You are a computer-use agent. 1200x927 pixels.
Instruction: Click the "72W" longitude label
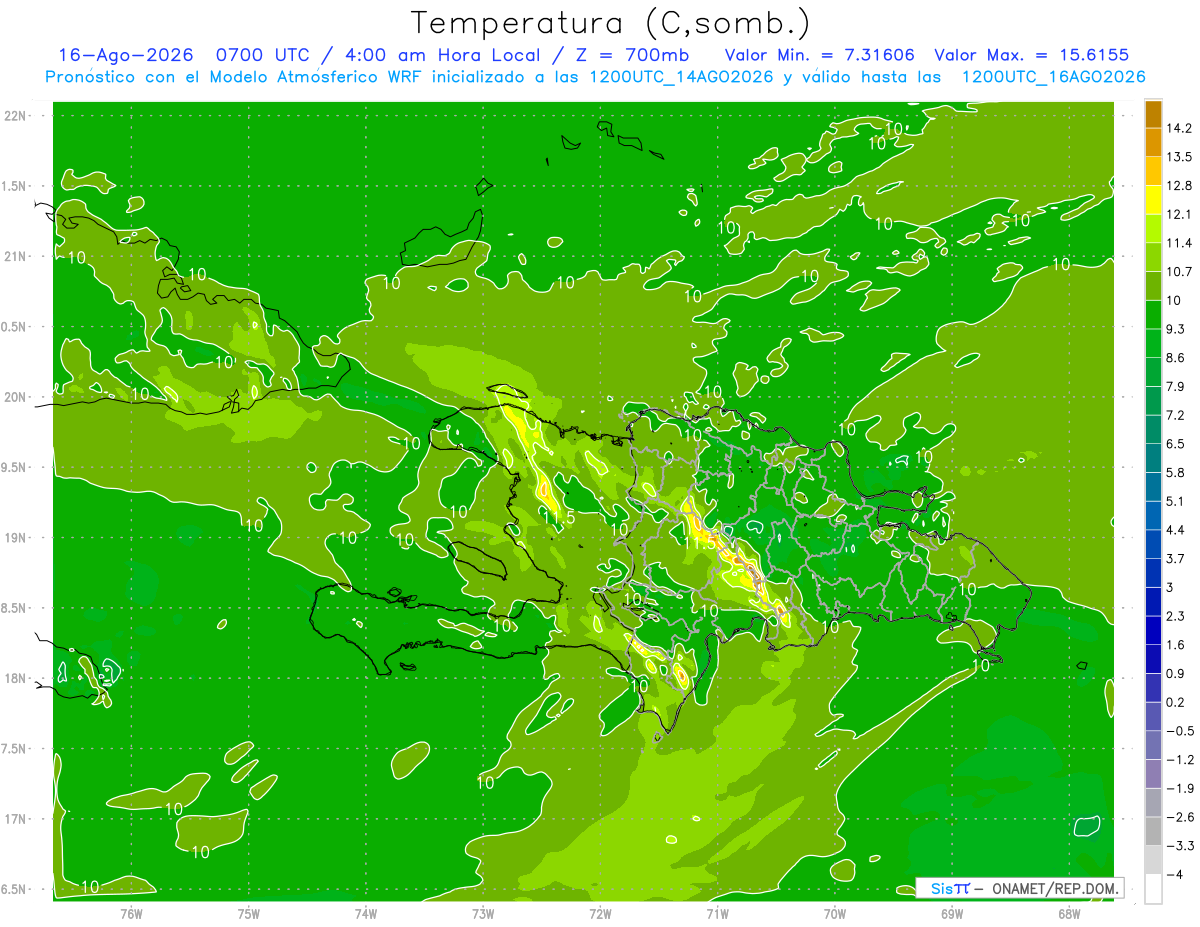pyautogui.click(x=600, y=914)
